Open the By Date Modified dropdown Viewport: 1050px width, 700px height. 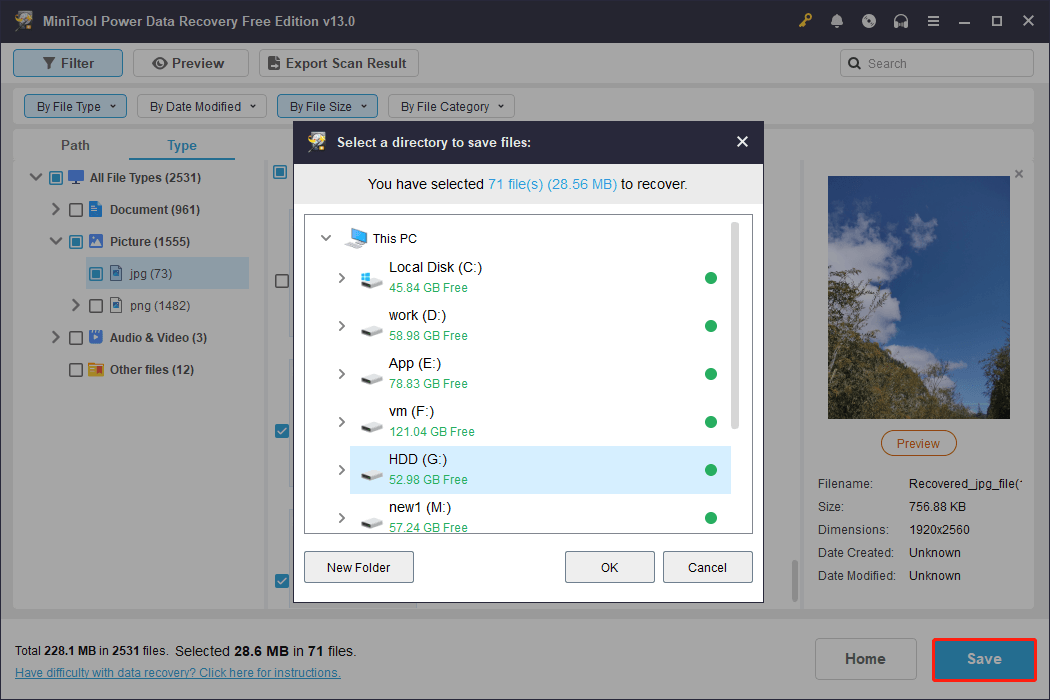coord(202,107)
